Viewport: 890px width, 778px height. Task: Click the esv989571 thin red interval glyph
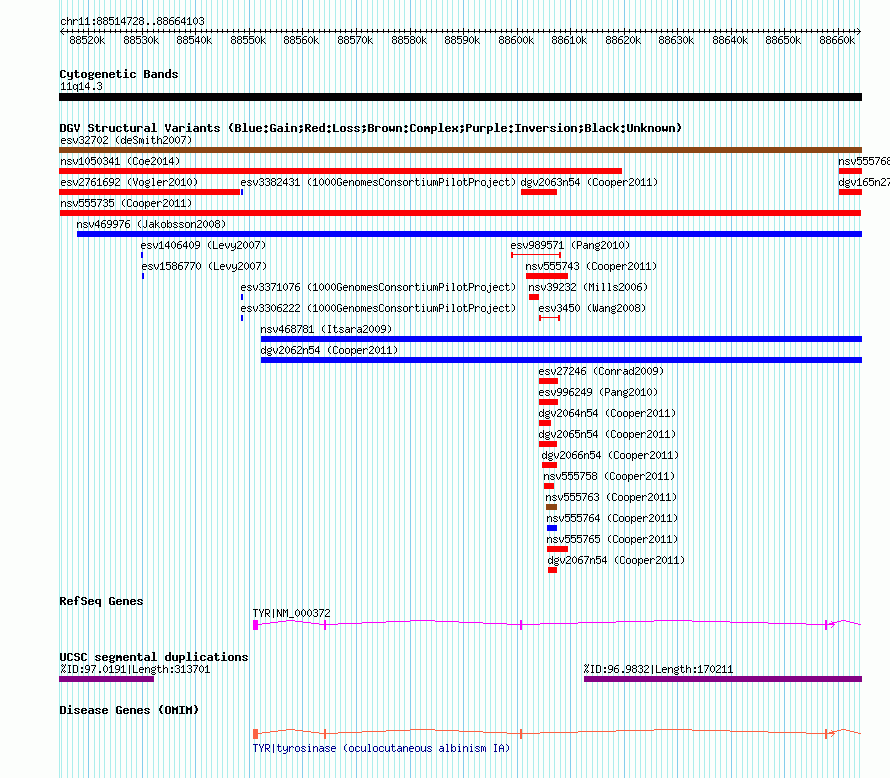(x=536, y=255)
